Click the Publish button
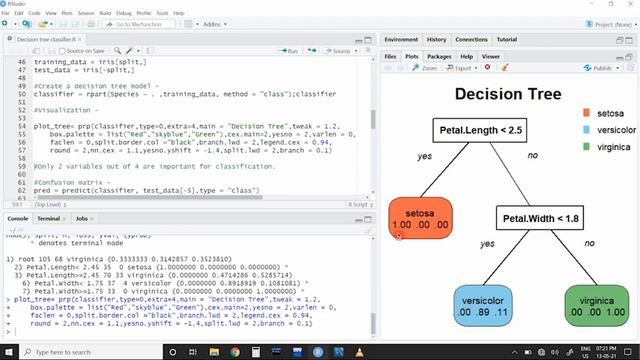Screen dimensions: 640x360 [x=598, y=68]
